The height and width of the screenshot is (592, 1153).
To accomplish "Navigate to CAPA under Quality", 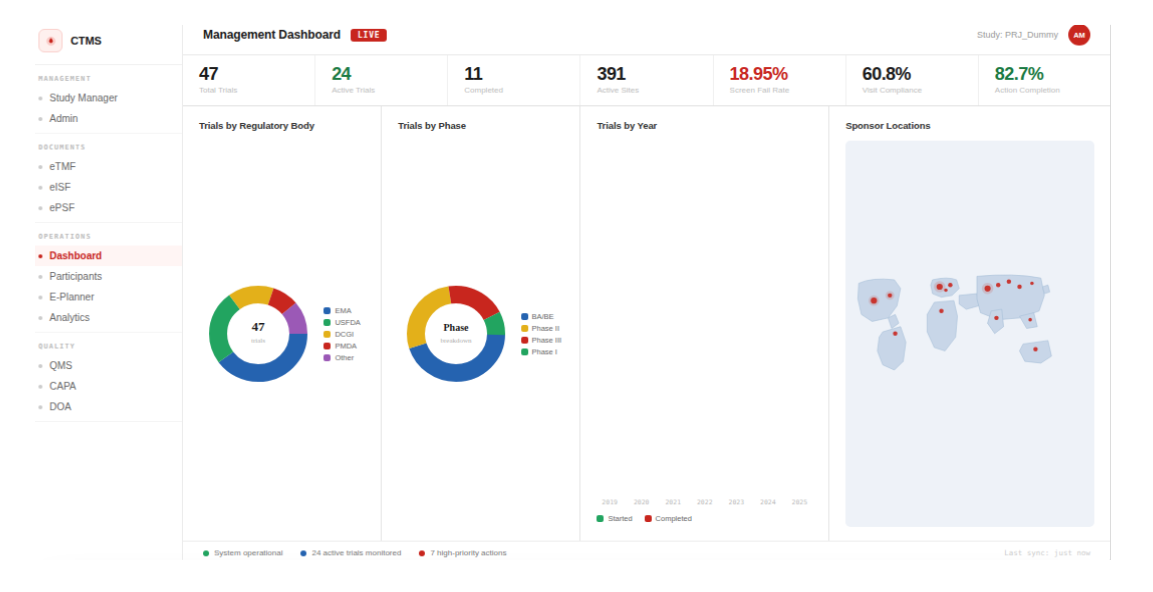I will pyautogui.click(x=62, y=386).
